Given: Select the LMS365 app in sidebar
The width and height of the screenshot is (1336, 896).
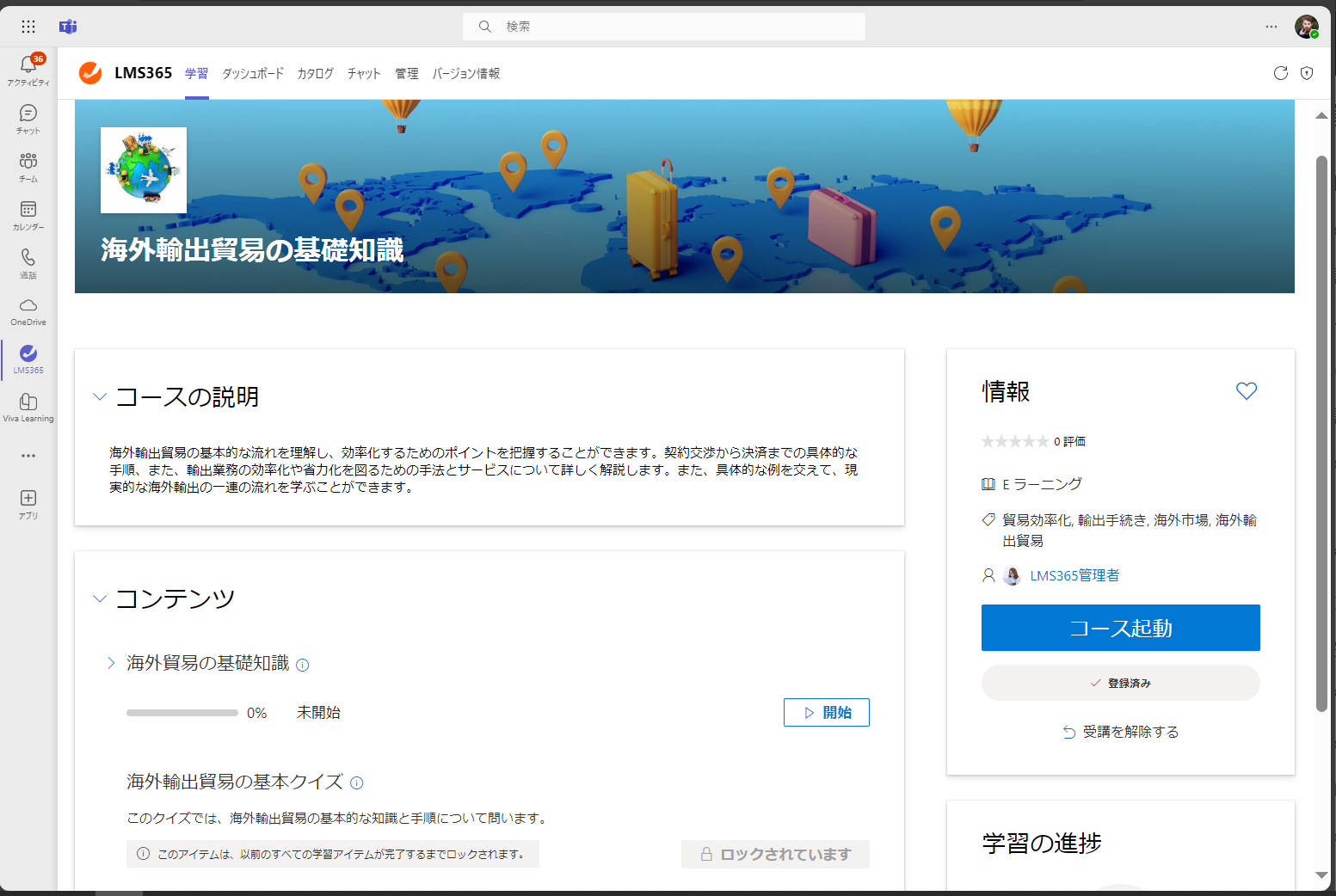Looking at the screenshot, I should (28, 359).
